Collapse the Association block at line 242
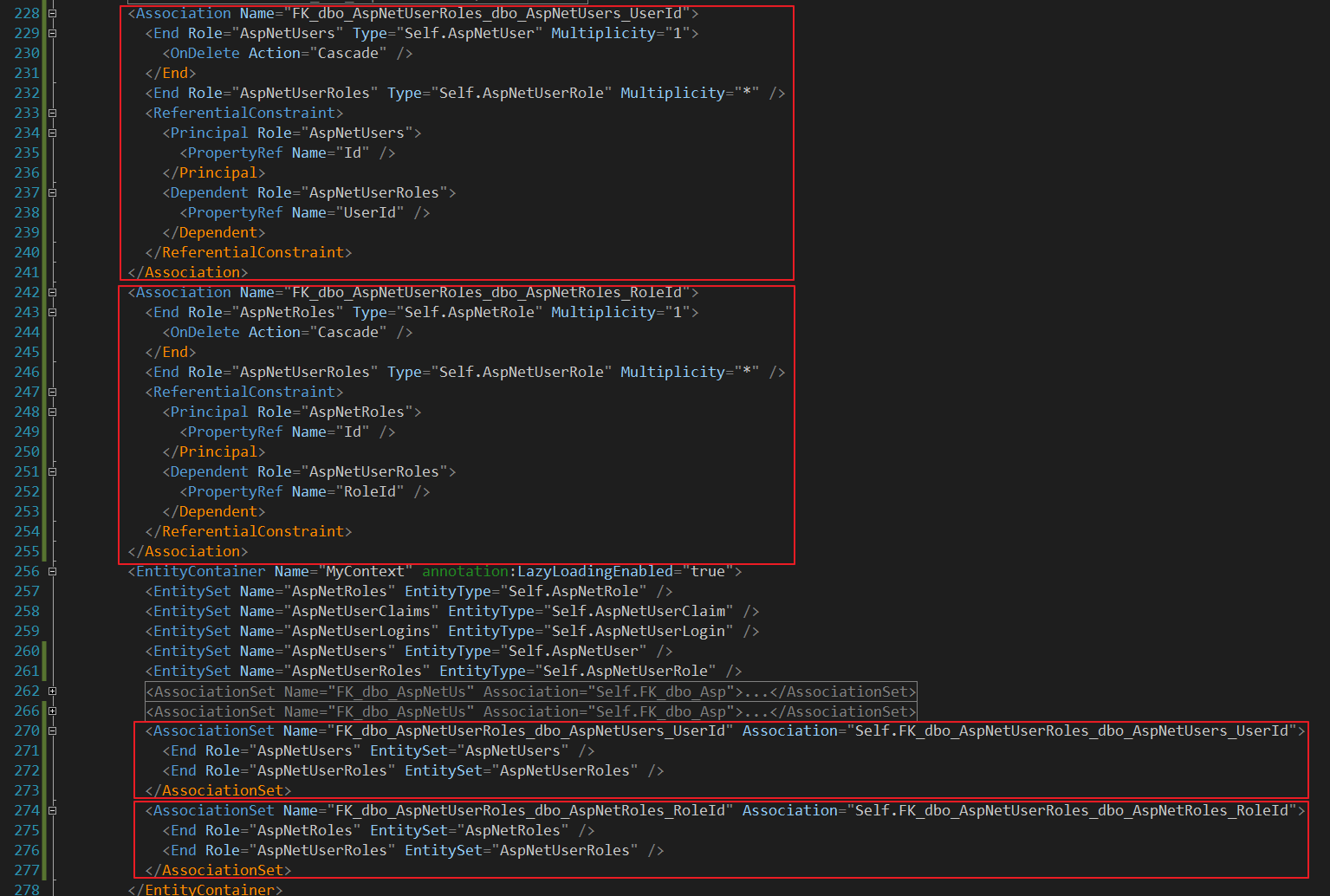The image size is (1330, 896). tap(52, 293)
